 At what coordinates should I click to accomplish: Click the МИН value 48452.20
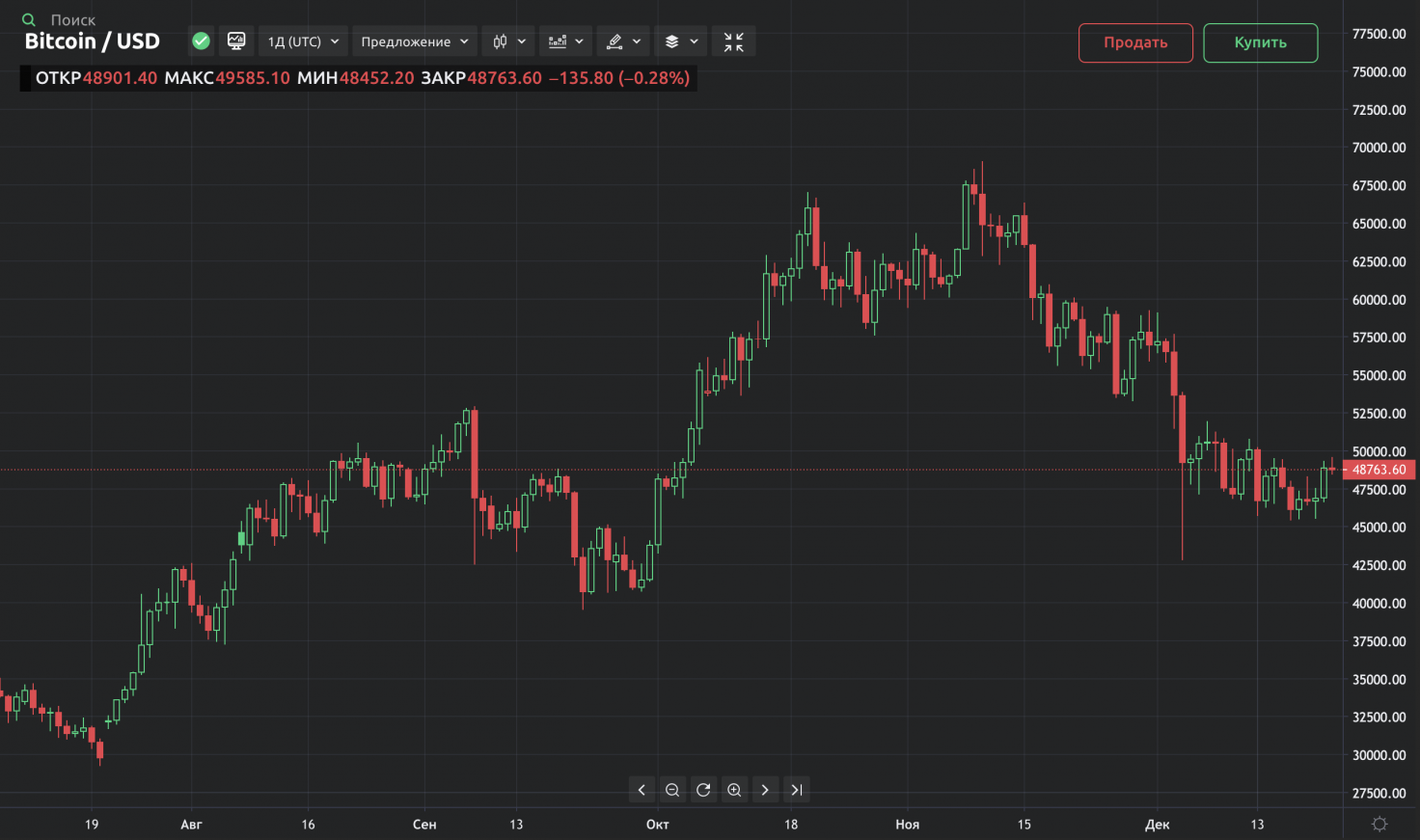376,78
